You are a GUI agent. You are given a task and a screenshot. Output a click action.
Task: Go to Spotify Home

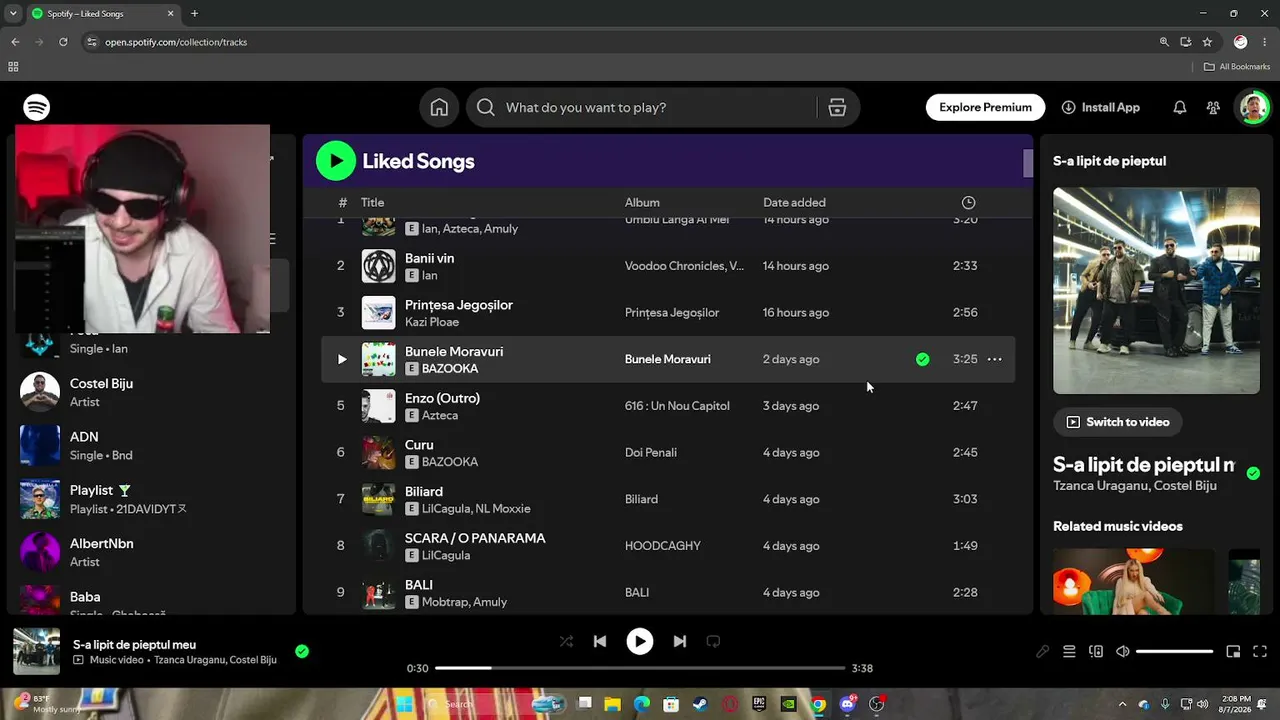(x=439, y=107)
